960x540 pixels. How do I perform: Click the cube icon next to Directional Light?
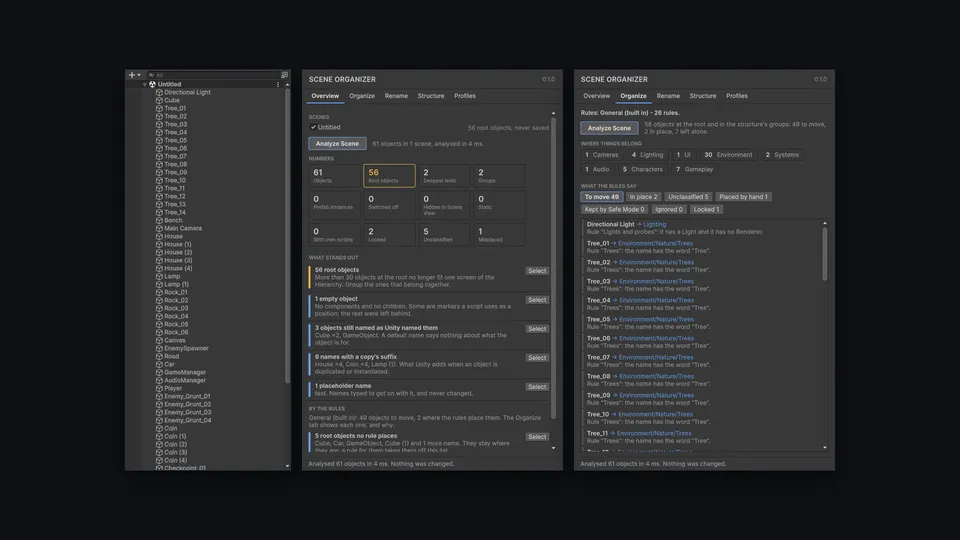click(x=159, y=92)
